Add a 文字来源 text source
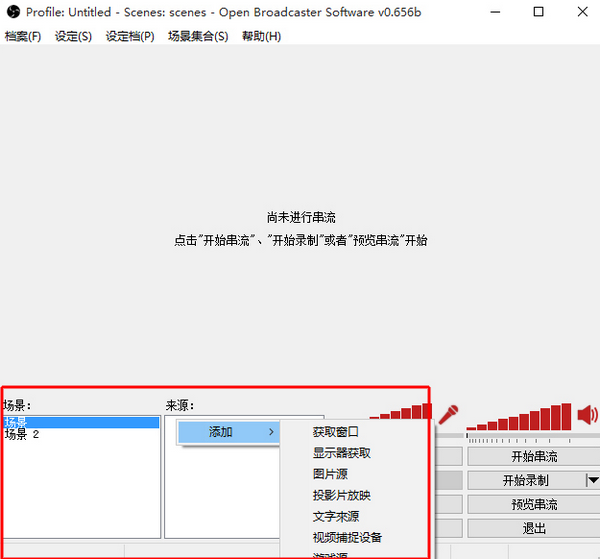Viewport: 600px width, 559px height. click(336, 517)
